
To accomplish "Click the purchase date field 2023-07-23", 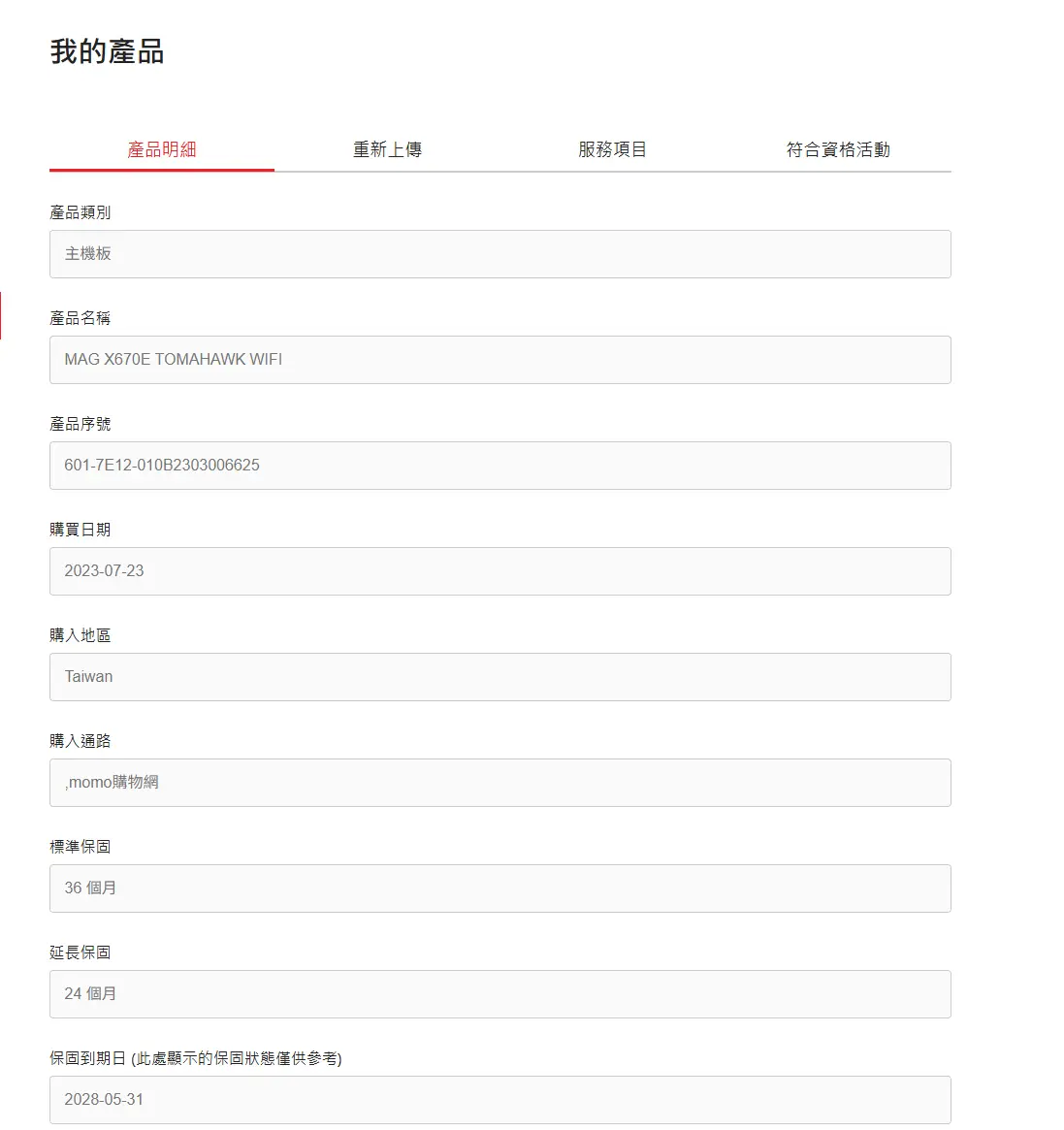I will coord(500,571).
